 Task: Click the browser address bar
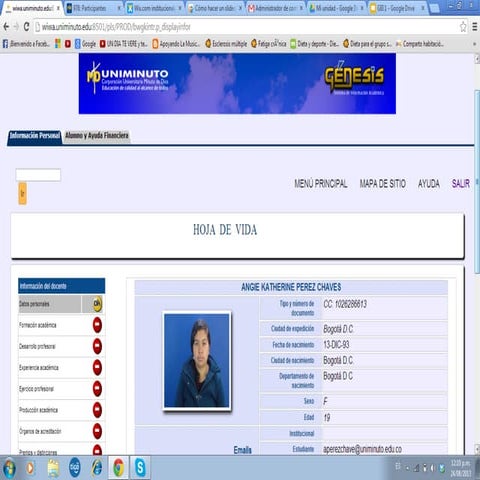tap(247, 27)
